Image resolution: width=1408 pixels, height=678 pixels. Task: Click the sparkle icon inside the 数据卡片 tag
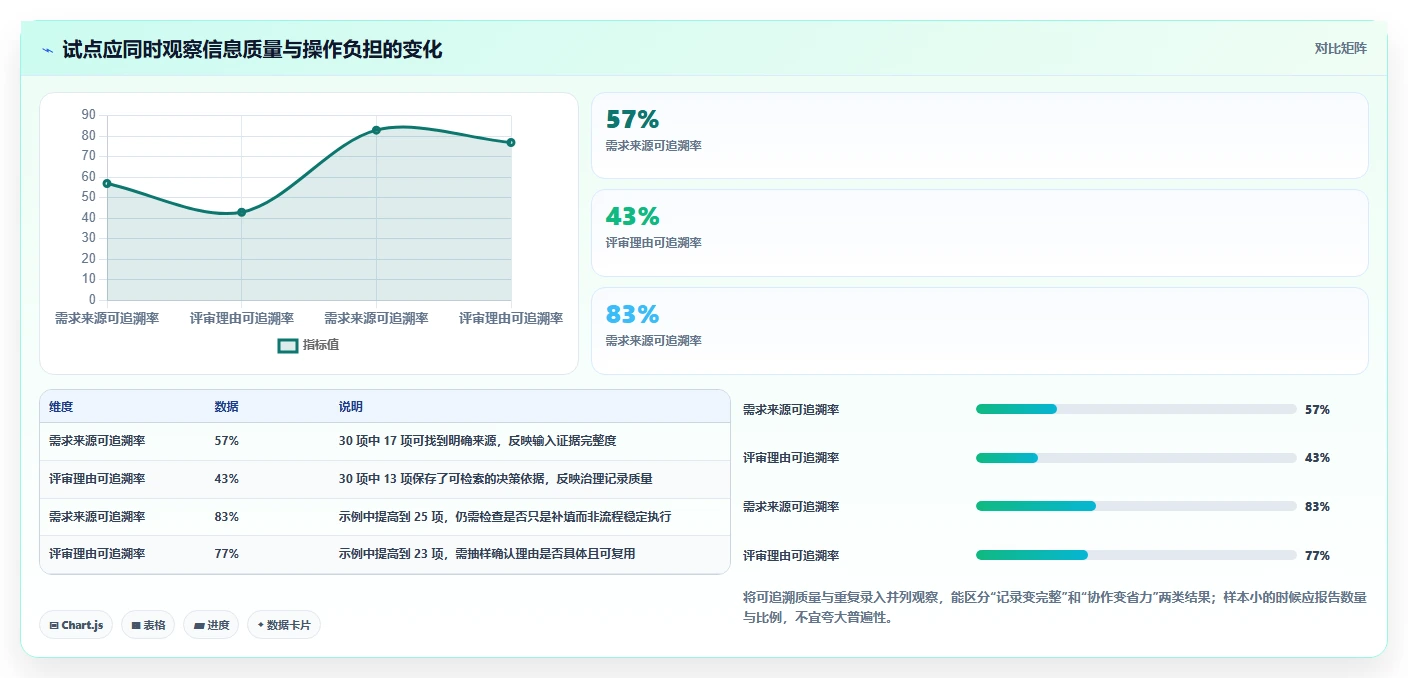coord(261,625)
